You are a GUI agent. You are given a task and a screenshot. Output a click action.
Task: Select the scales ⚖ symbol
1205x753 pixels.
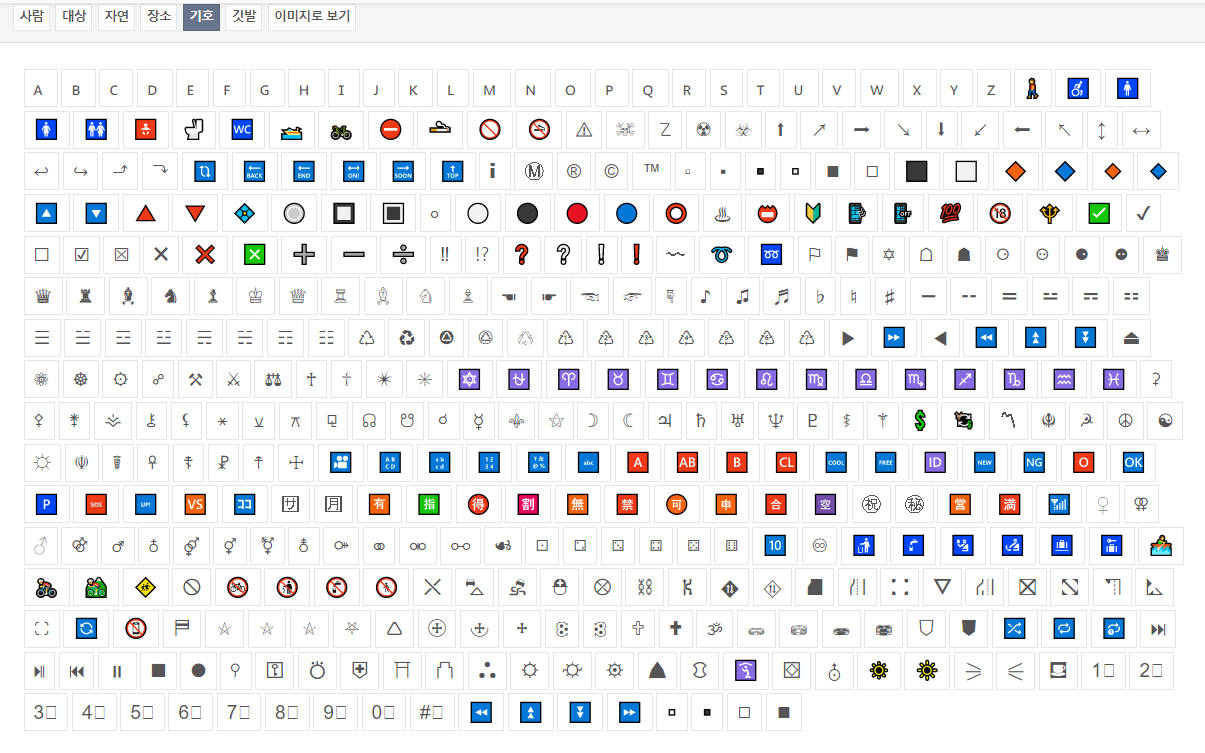272,379
